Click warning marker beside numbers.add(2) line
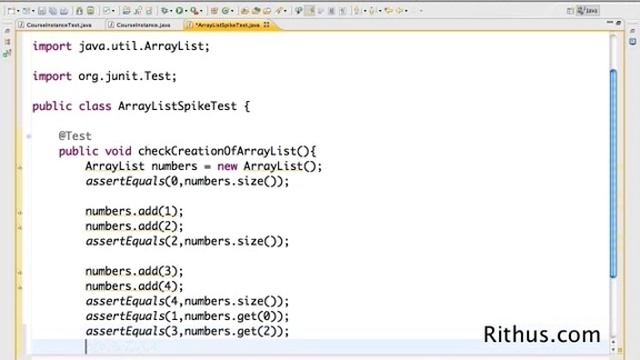640x360 pixels. tap(20, 227)
